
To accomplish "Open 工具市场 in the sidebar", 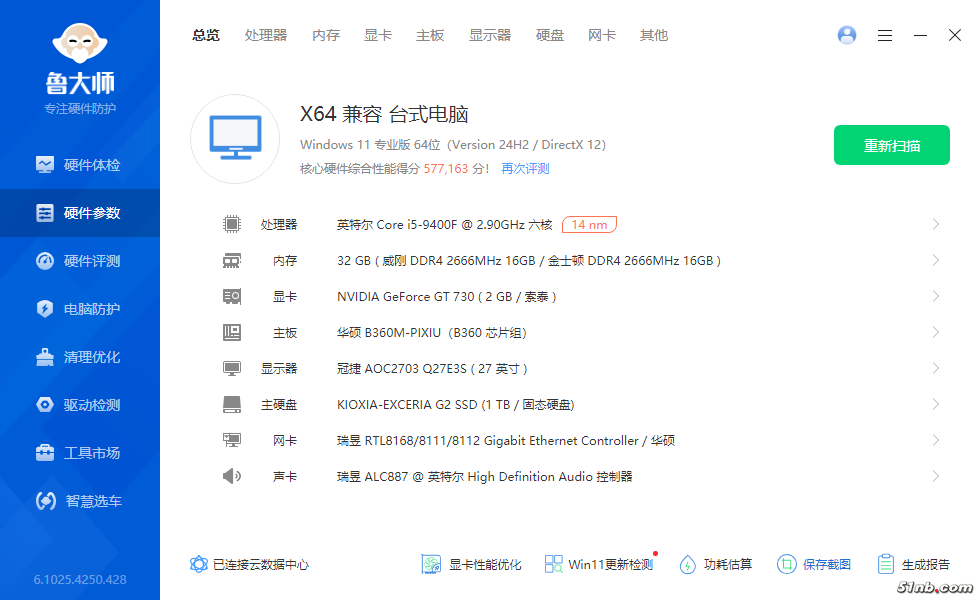I will click(79, 453).
